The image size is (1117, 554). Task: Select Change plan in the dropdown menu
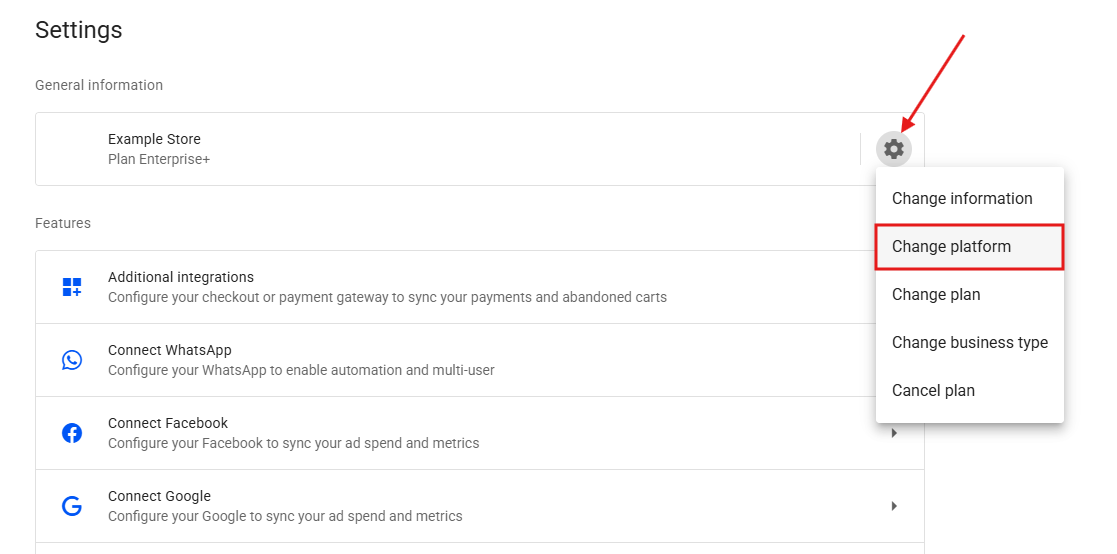(936, 294)
